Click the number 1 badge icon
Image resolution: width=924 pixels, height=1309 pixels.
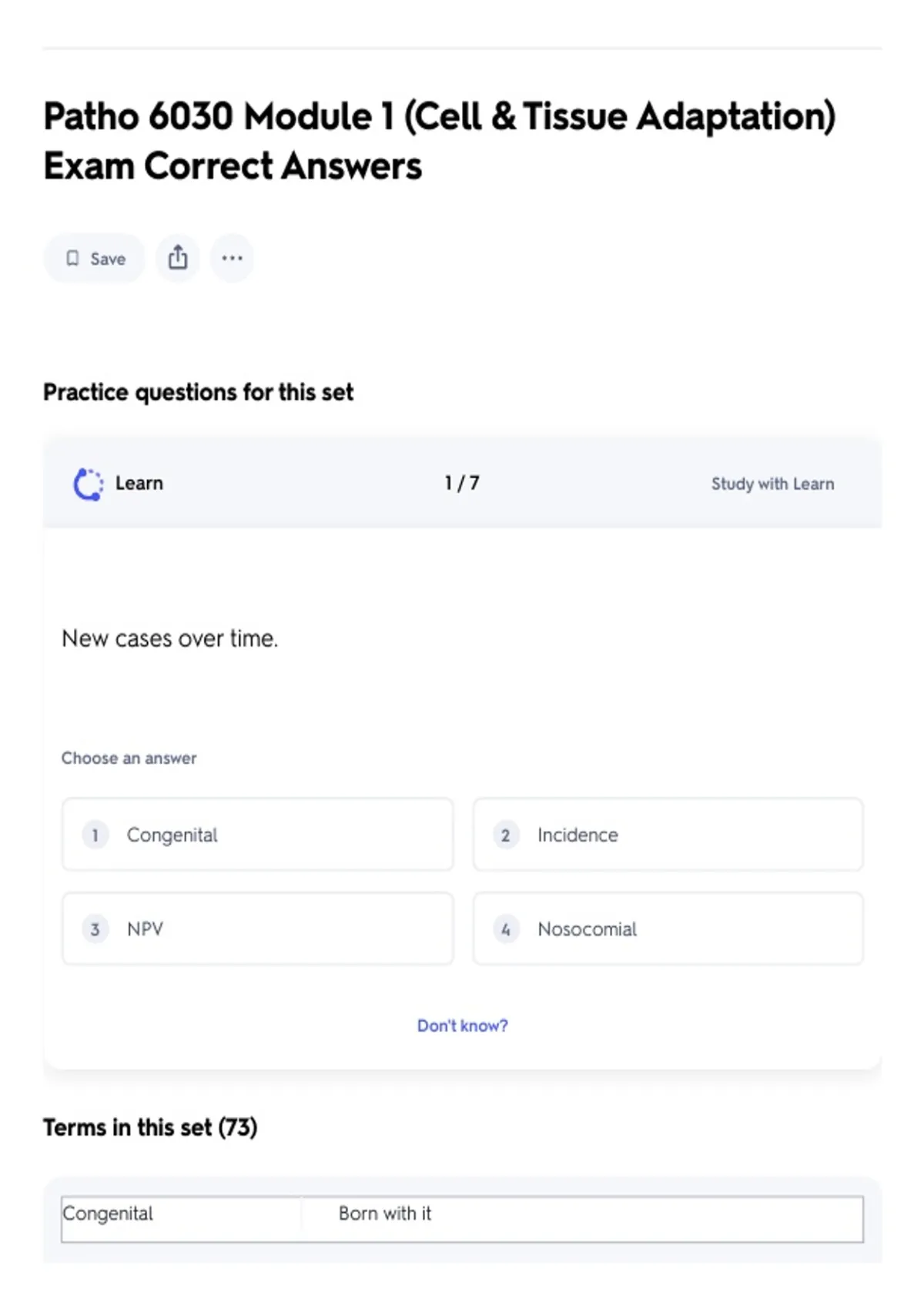(95, 835)
